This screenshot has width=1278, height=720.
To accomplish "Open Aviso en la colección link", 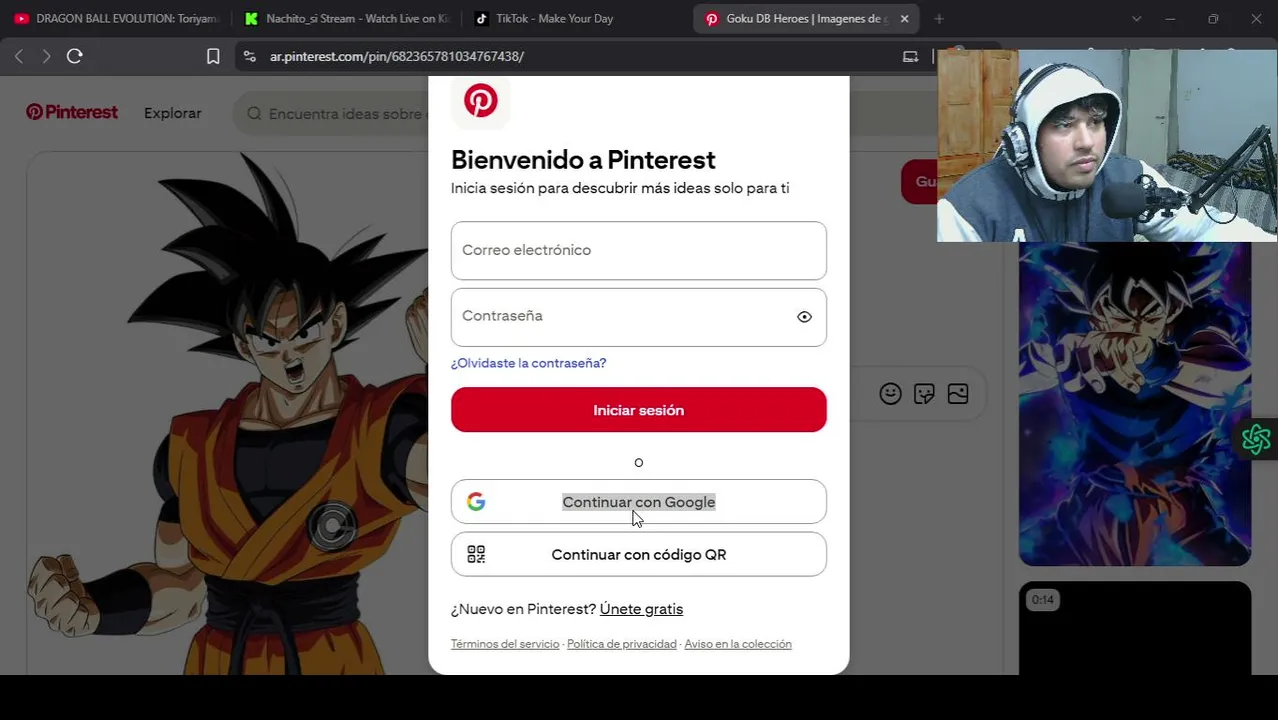I will point(738,644).
